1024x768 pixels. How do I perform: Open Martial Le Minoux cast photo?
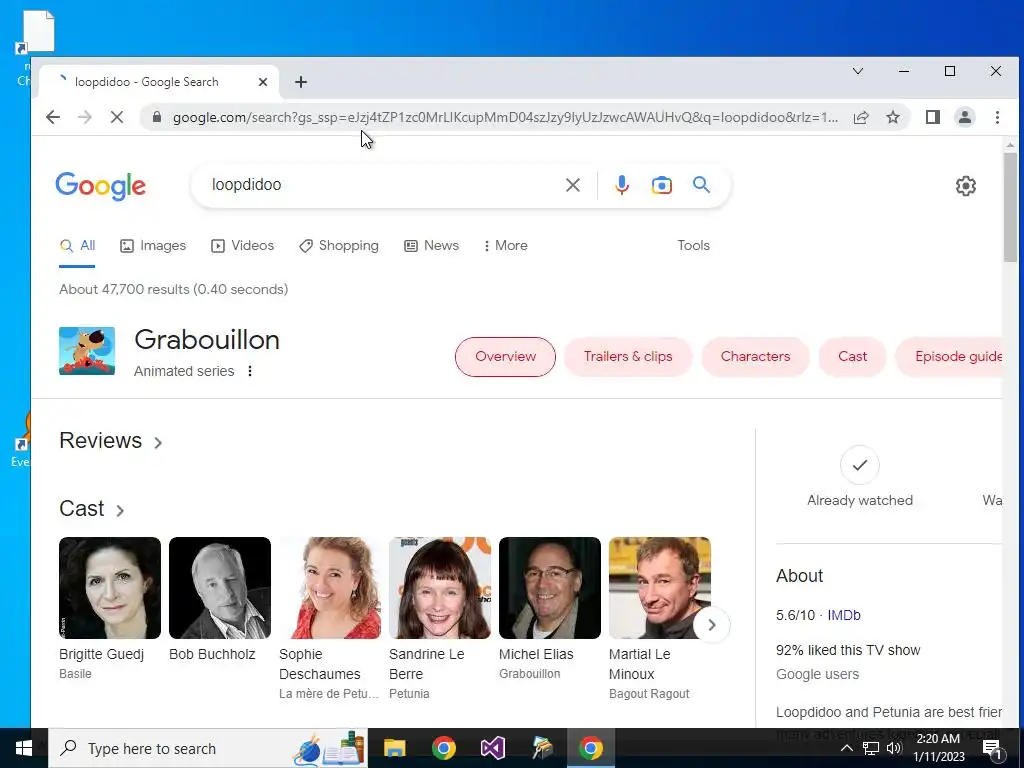point(660,588)
